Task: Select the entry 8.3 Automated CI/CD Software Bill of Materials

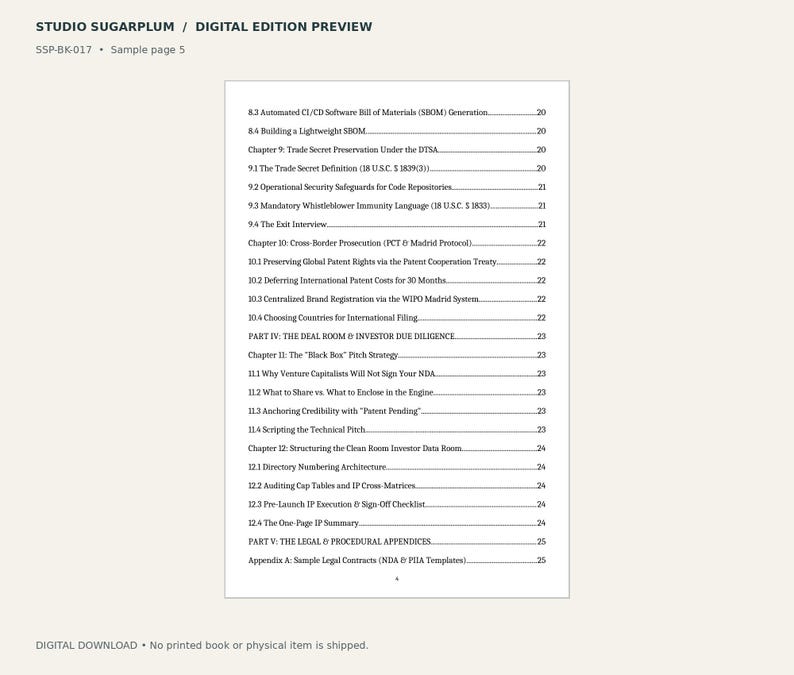Action: [397, 112]
